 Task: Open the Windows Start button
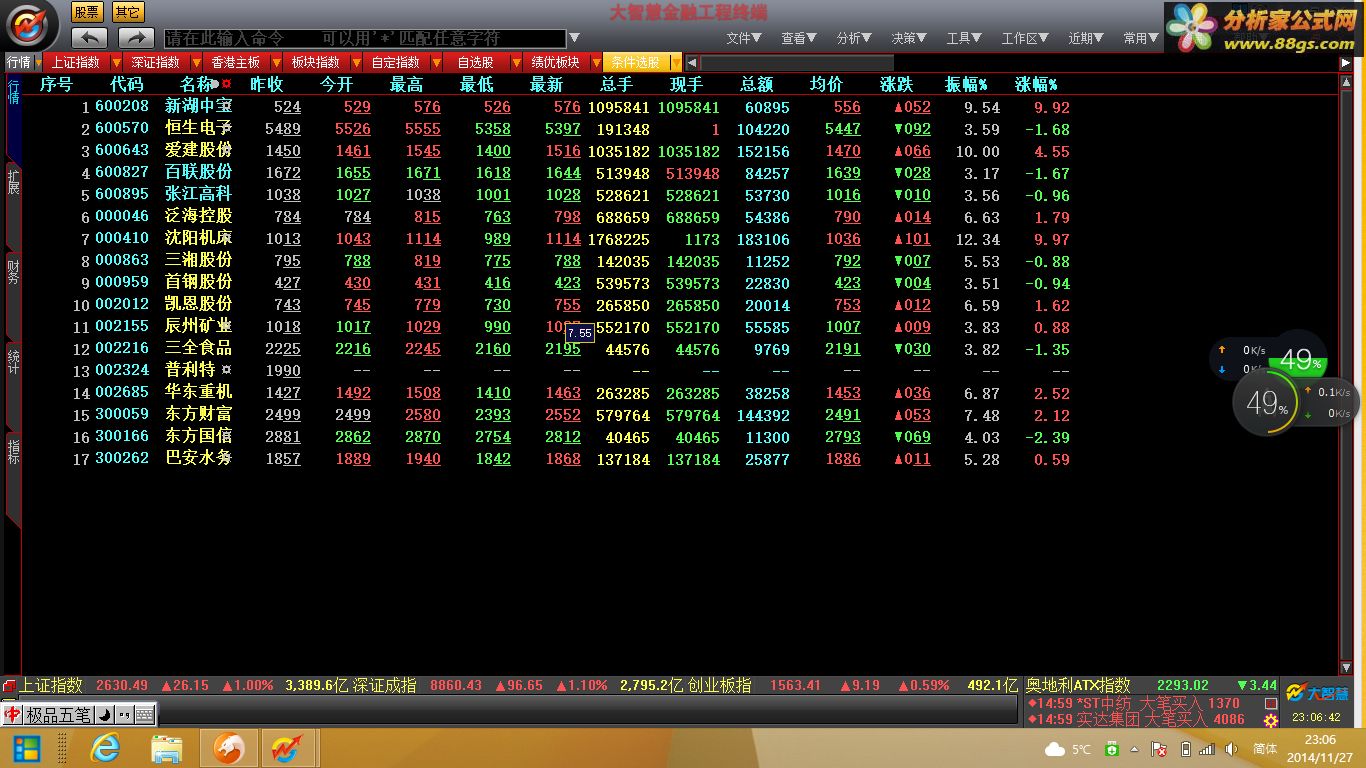click(26, 748)
